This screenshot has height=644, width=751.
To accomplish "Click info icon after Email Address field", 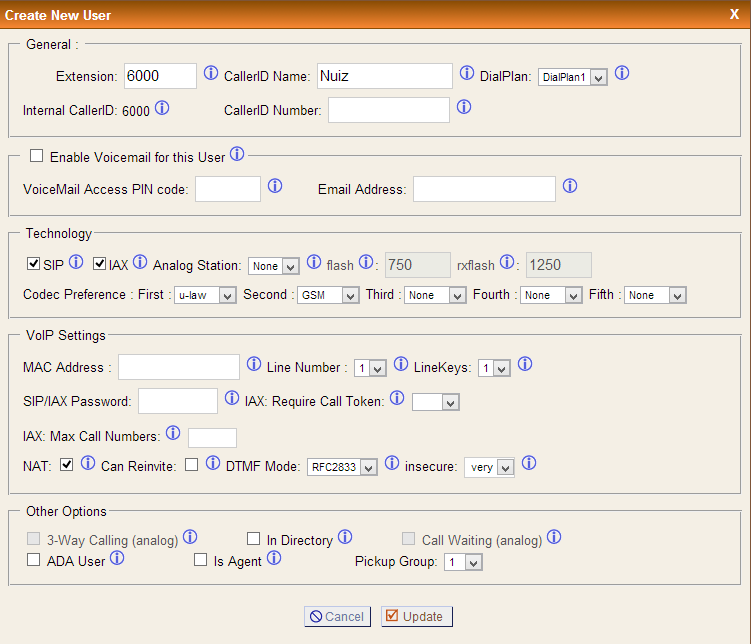I will [x=570, y=186].
